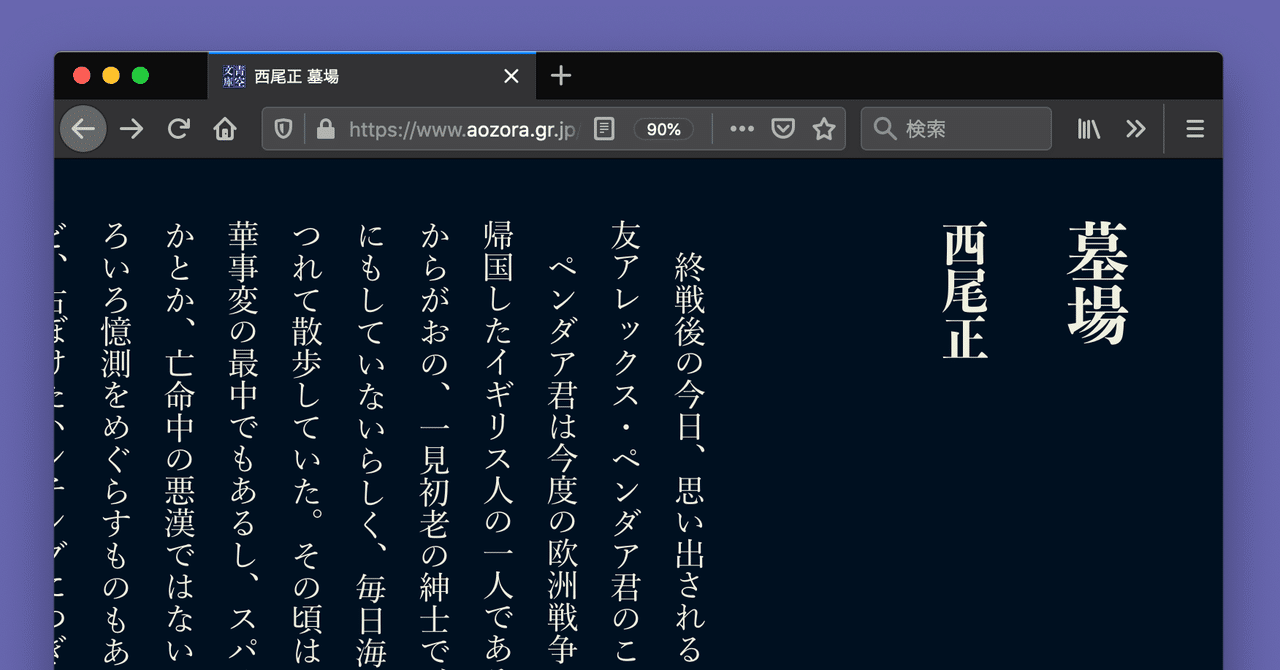Image resolution: width=1280 pixels, height=670 pixels.
Task: View site security padlock details
Action: tap(324, 129)
